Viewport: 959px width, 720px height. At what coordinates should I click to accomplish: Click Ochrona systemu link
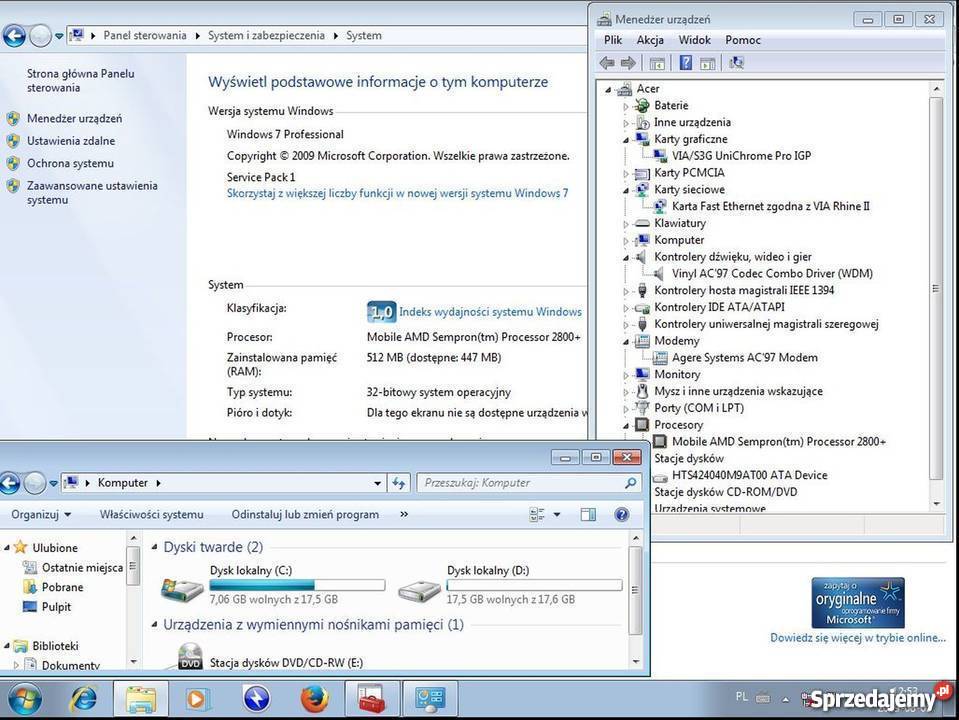[x=70, y=163]
